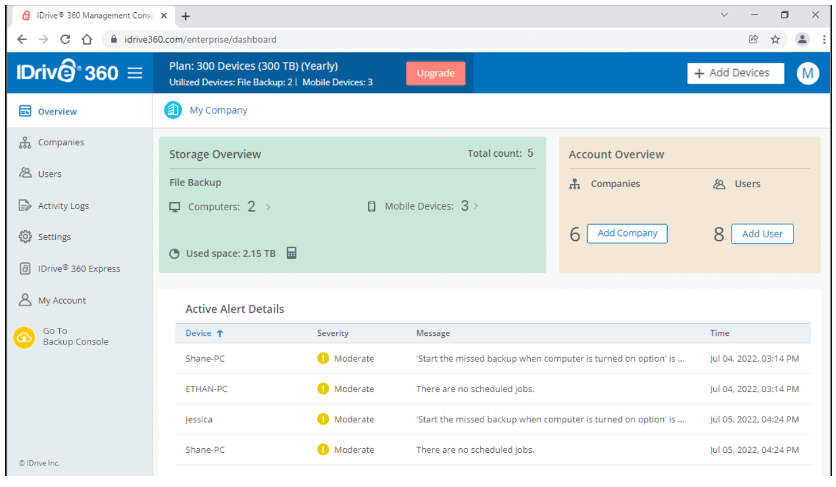The height and width of the screenshot is (487, 836).
Task: Click the Computers monitor icon
Action: [x=175, y=207]
